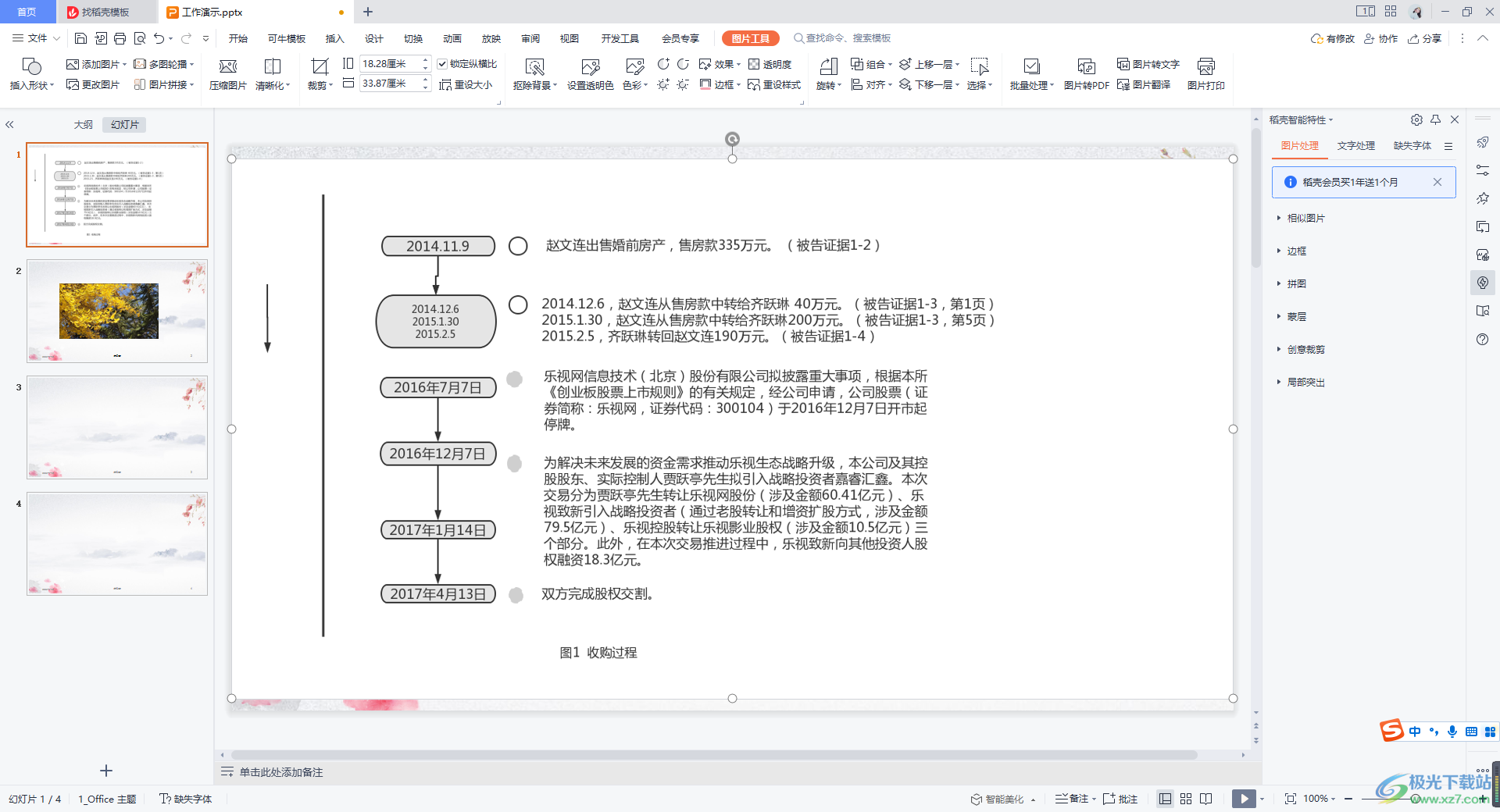Click the 批量处理 batch process icon
This screenshot has width=1500, height=812.
coord(1032,74)
